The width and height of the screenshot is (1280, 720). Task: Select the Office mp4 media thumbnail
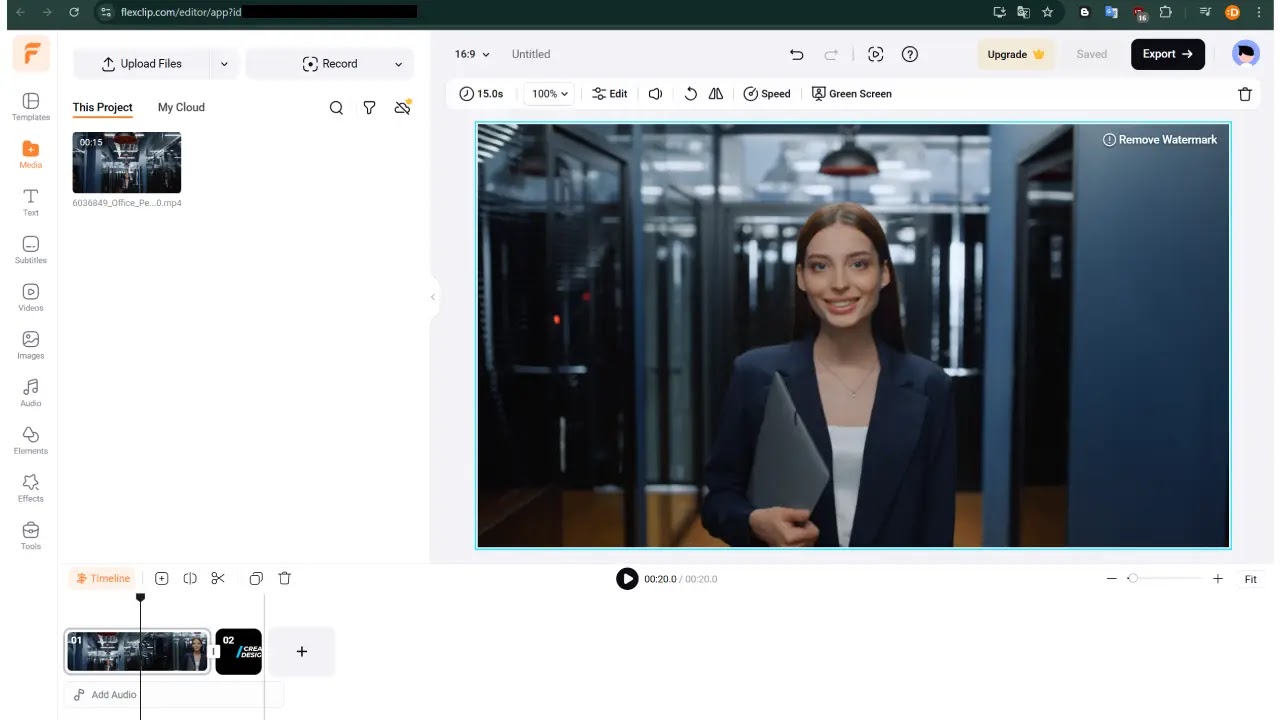(127, 163)
